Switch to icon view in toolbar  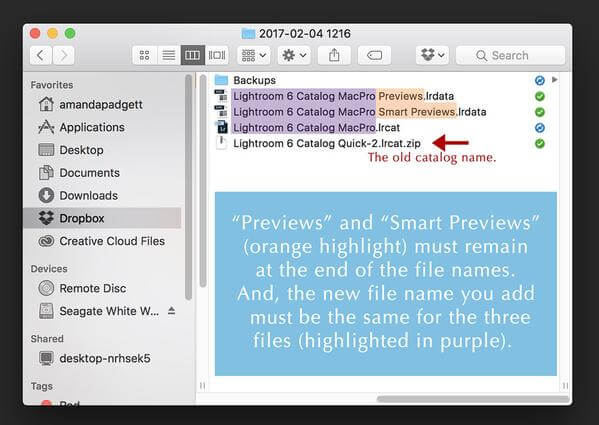pos(144,55)
